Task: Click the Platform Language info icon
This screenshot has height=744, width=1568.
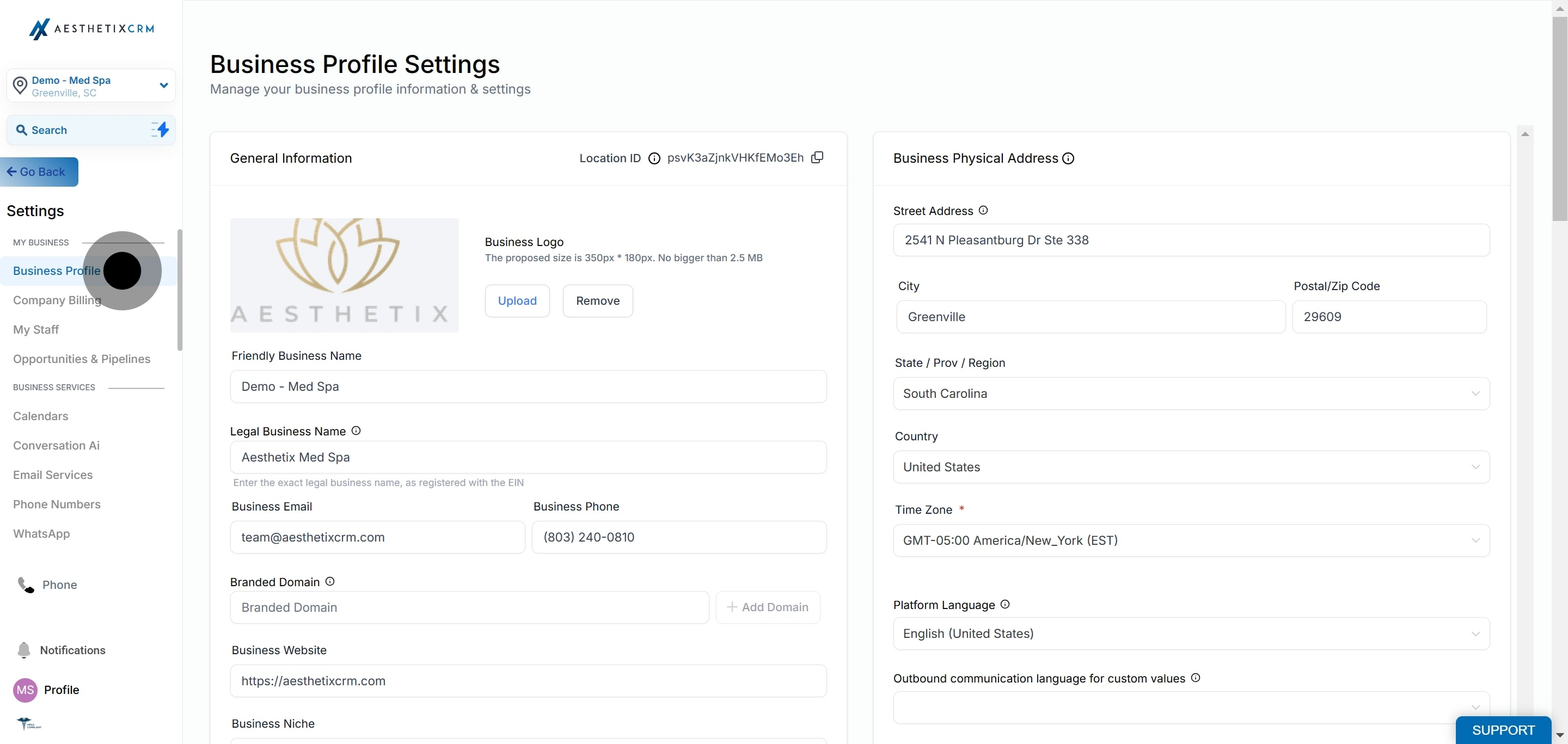Action: click(x=1005, y=604)
